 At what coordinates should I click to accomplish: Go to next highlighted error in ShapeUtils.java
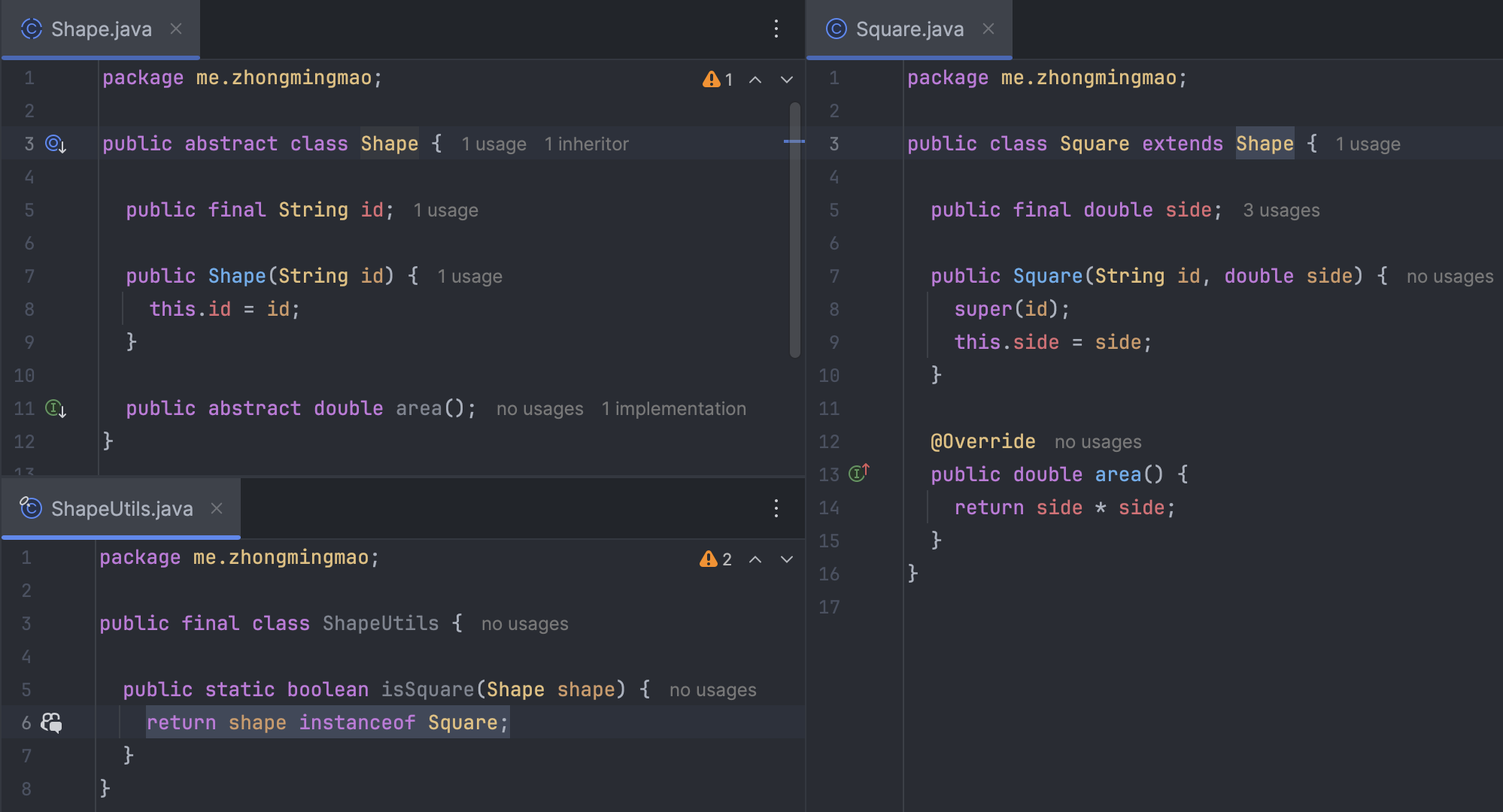tap(787, 559)
